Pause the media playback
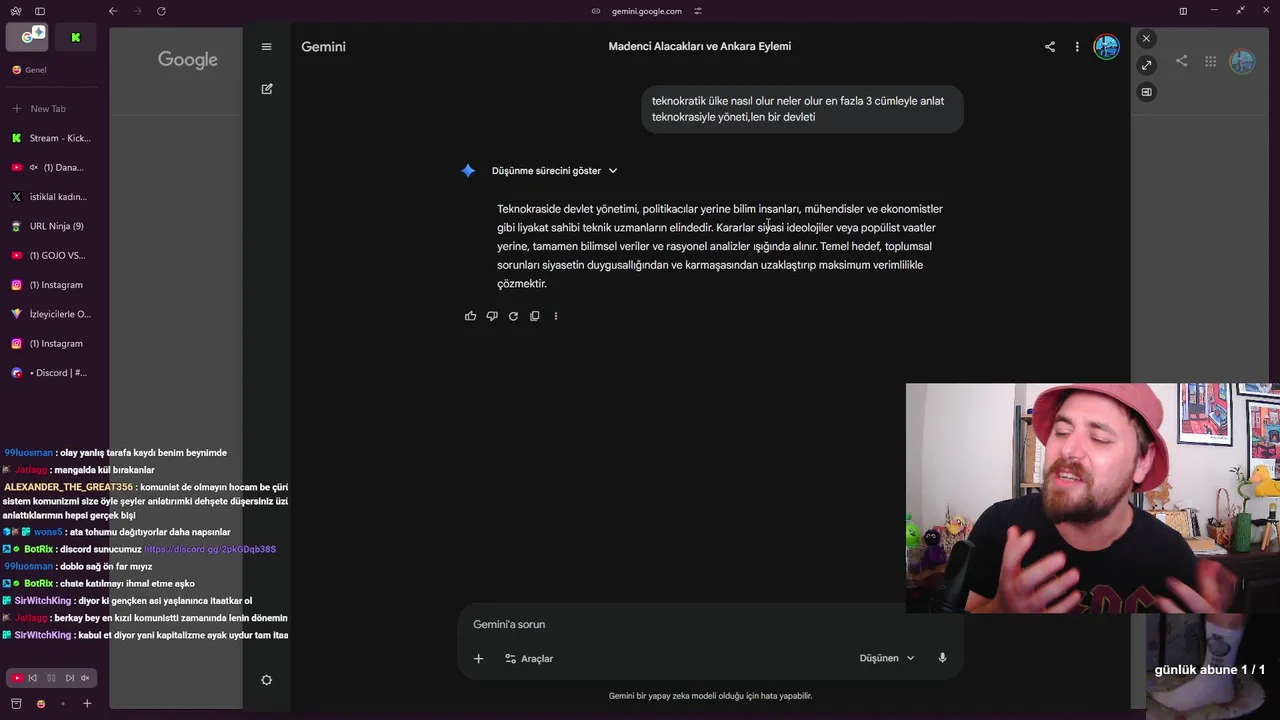 pyautogui.click(x=51, y=678)
